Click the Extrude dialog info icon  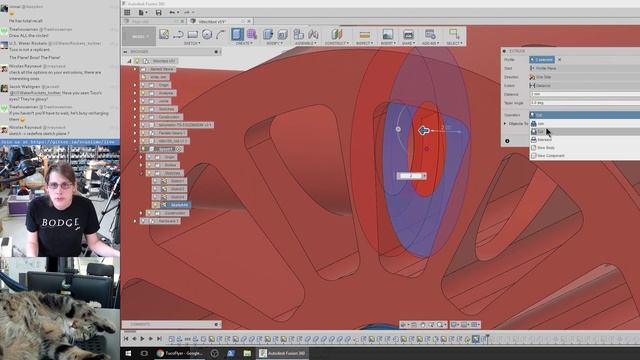(507, 141)
